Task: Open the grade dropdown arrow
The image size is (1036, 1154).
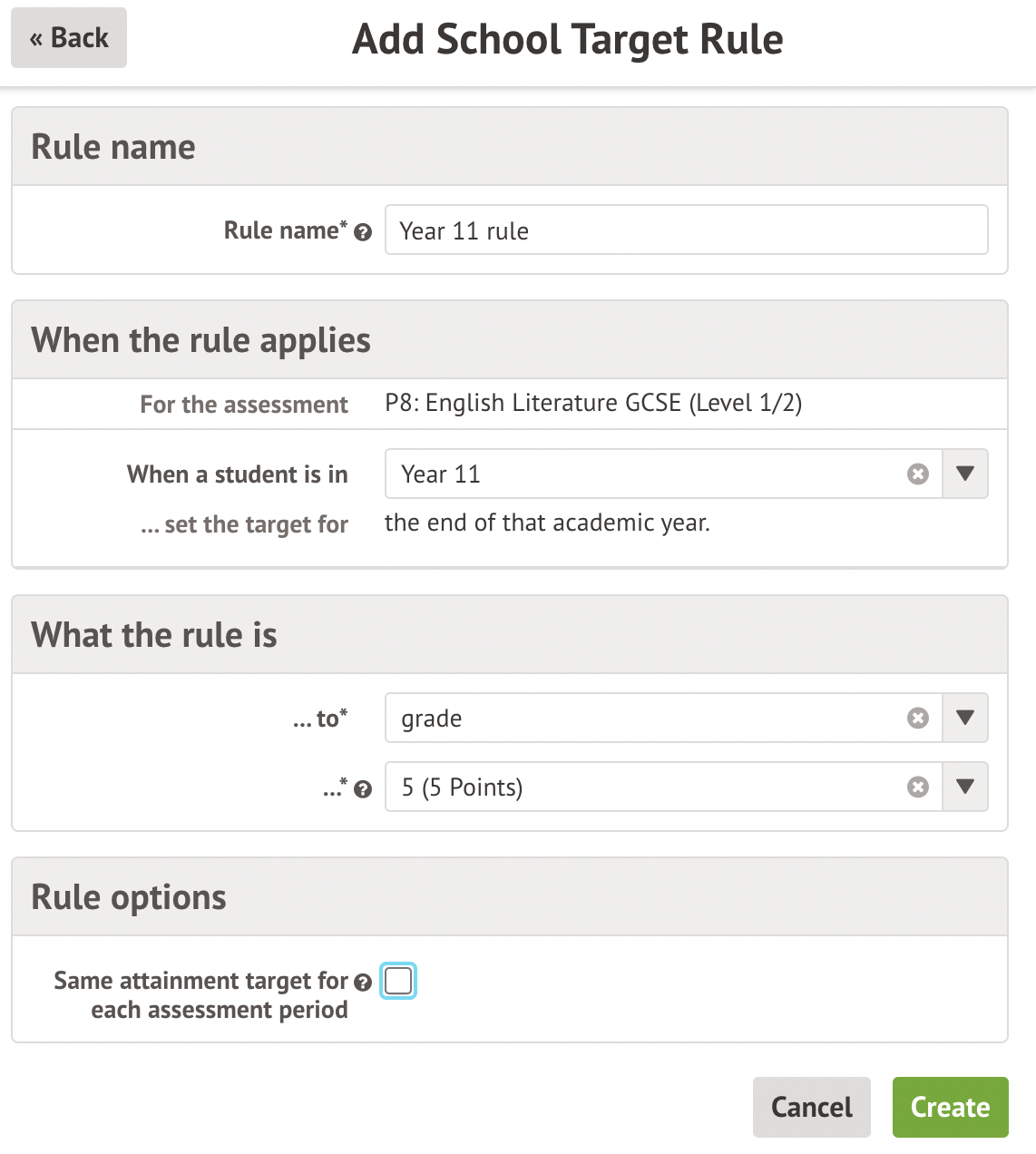Action: tap(965, 718)
